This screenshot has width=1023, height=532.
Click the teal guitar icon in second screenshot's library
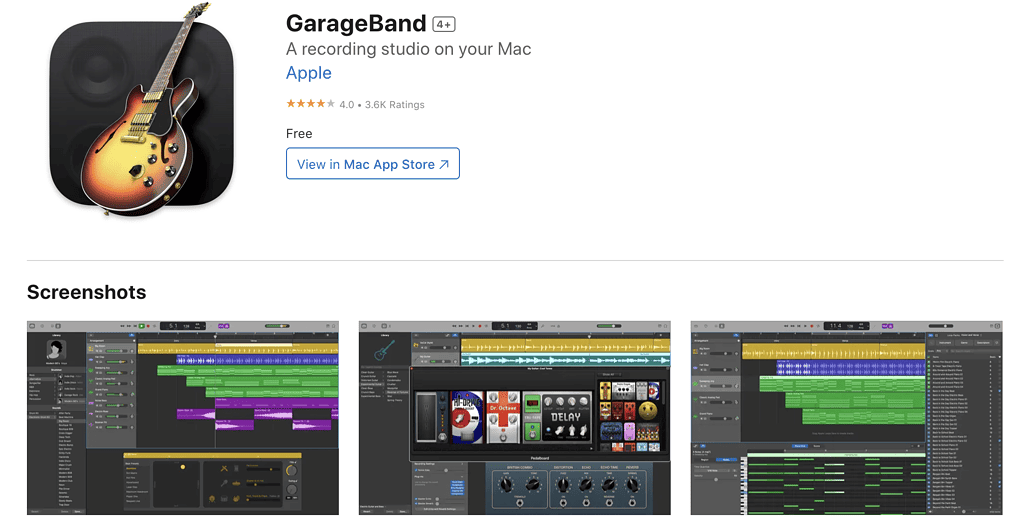click(384, 350)
